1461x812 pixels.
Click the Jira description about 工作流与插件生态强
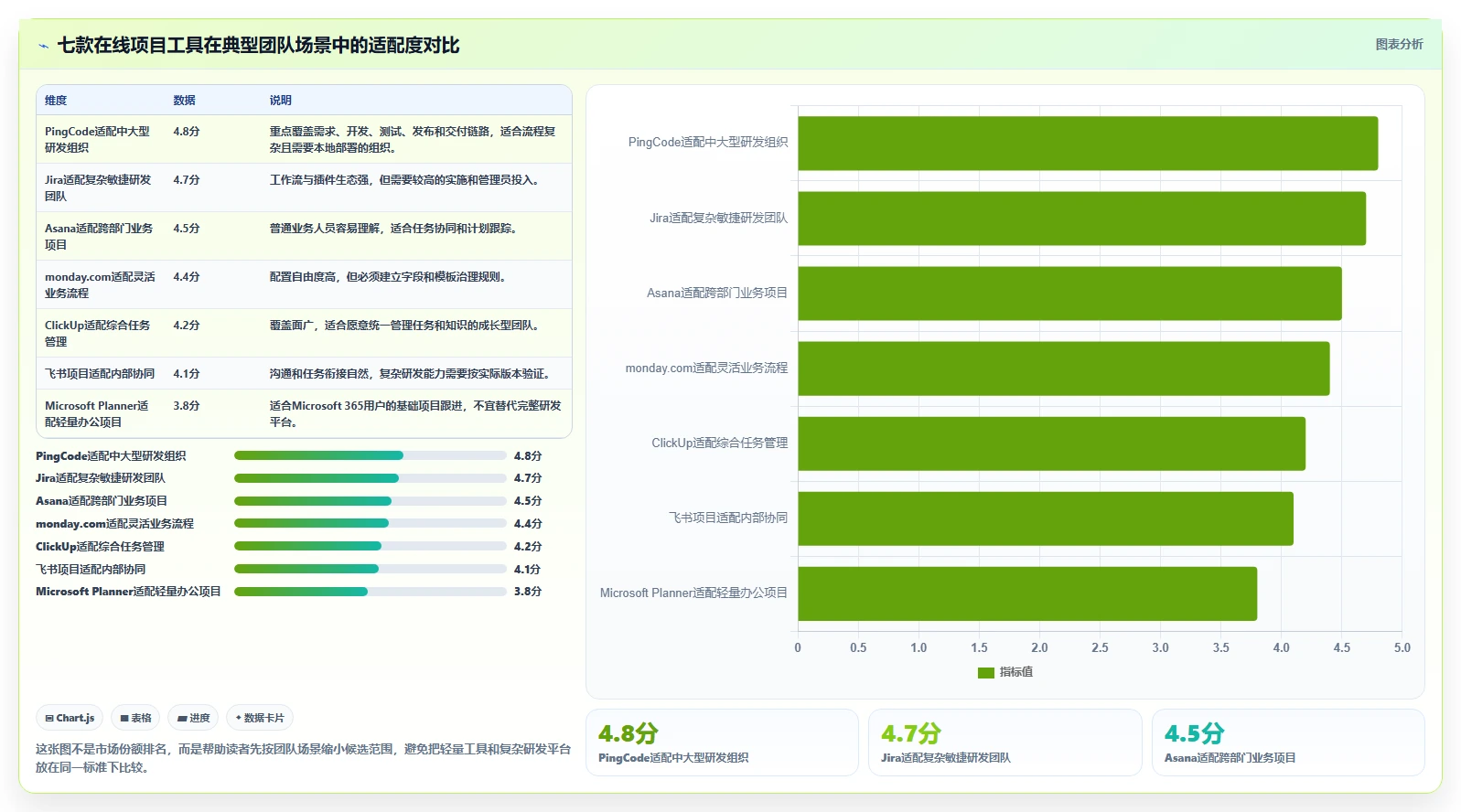point(406,180)
